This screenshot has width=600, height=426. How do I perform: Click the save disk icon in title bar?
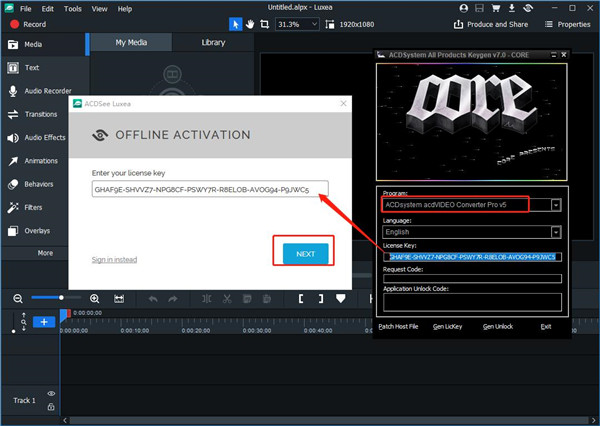coord(479,8)
